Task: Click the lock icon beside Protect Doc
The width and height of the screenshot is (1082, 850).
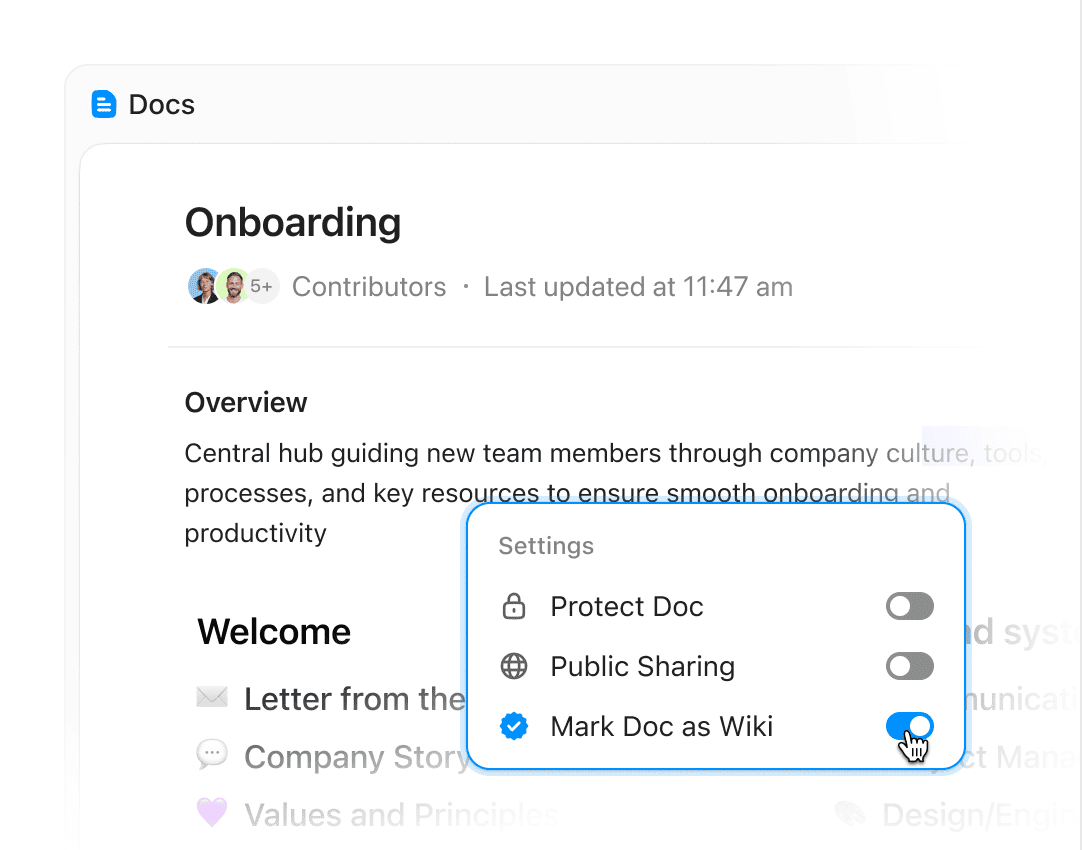Action: coord(513,606)
